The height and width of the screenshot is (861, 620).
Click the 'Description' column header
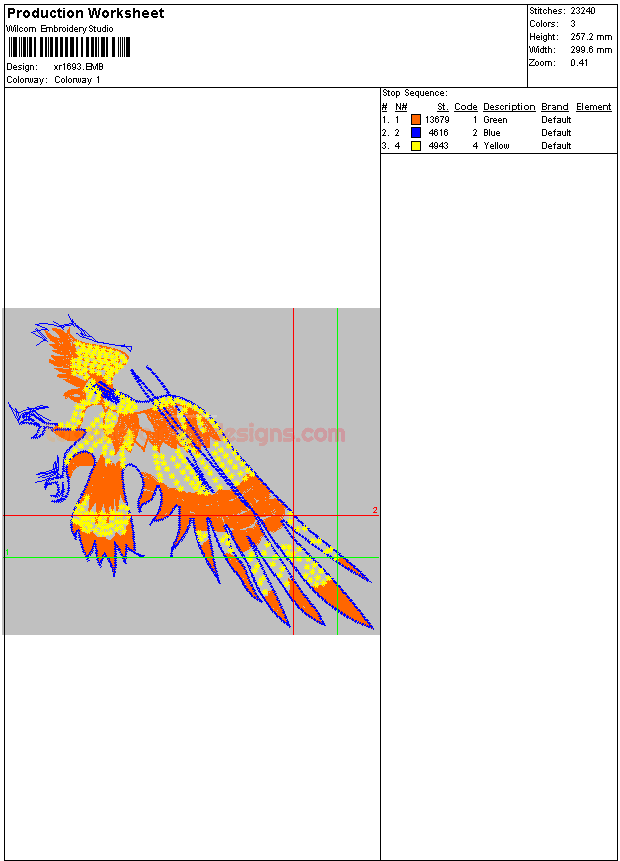[x=509, y=107]
